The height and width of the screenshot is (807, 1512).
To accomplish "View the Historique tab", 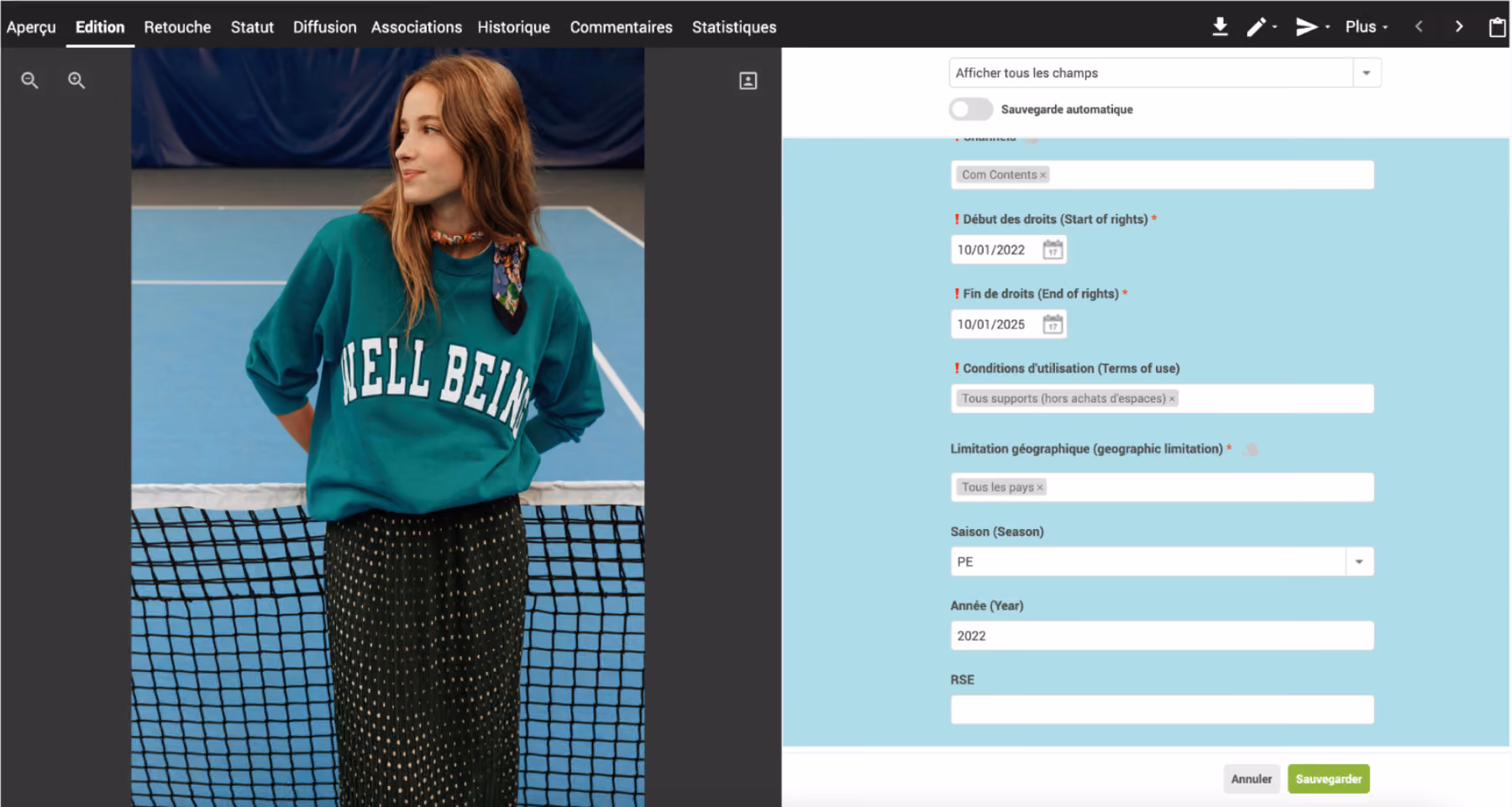I will (514, 27).
